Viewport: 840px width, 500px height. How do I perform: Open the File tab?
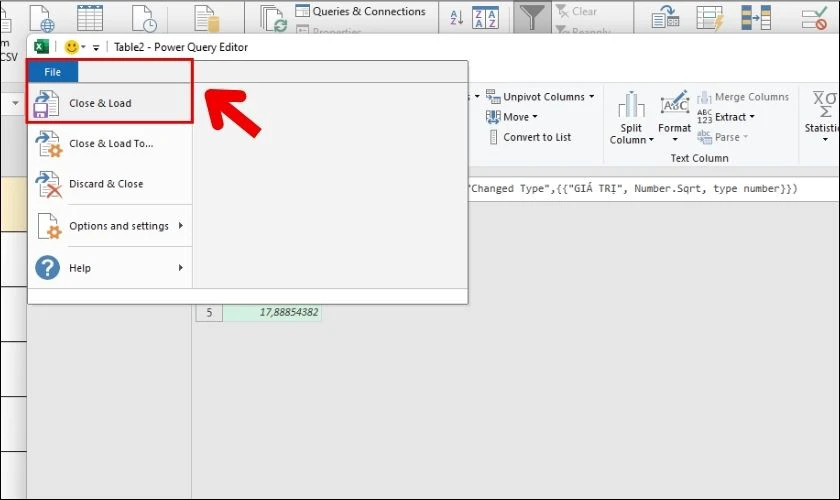click(x=52, y=72)
